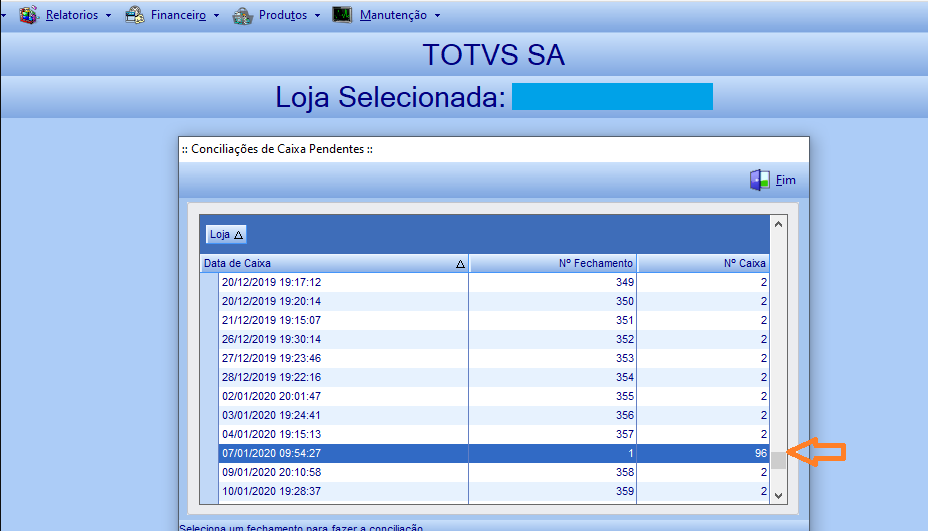This screenshot has height=531, width=929.
Task: Click fechamento number 353
Action: click(x=624, y=358)
